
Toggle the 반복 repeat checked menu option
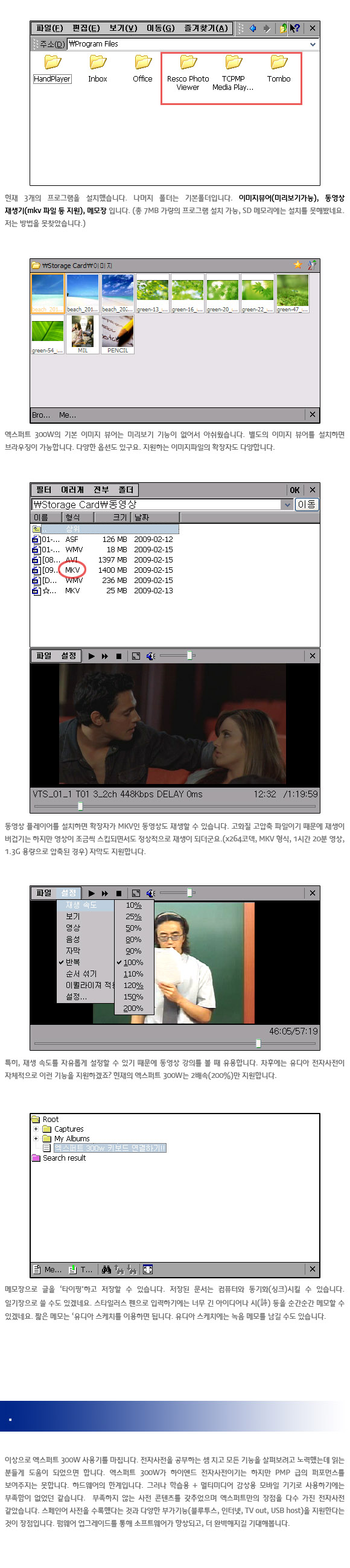click(72, 961)
